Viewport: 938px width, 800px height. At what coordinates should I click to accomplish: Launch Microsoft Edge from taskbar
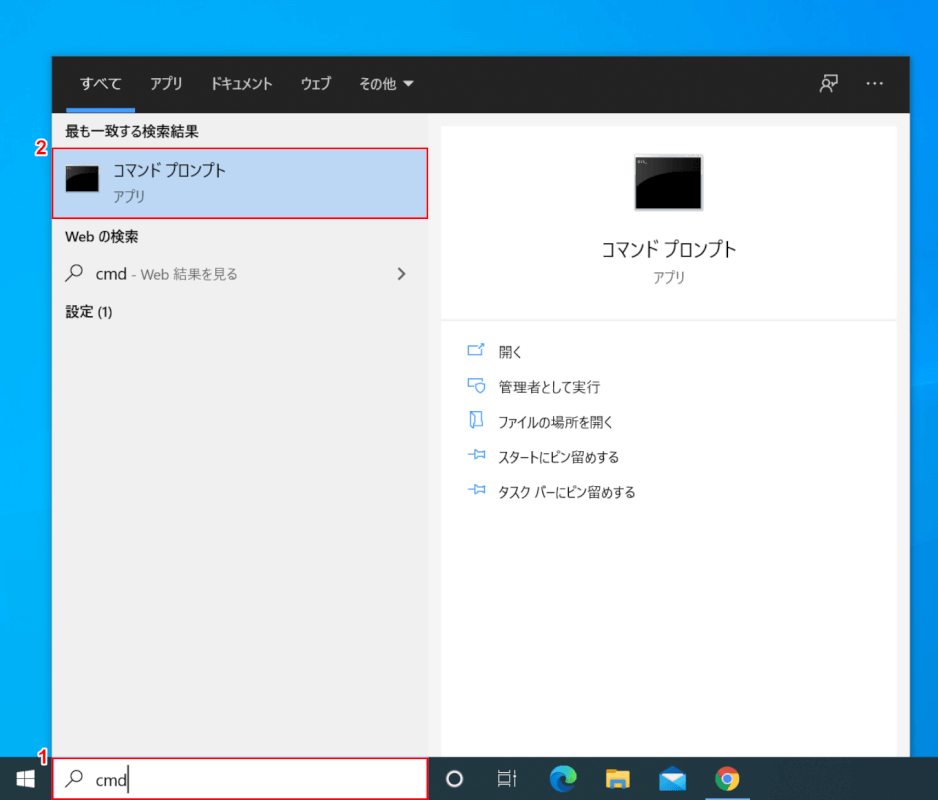[x=564, y=779]
